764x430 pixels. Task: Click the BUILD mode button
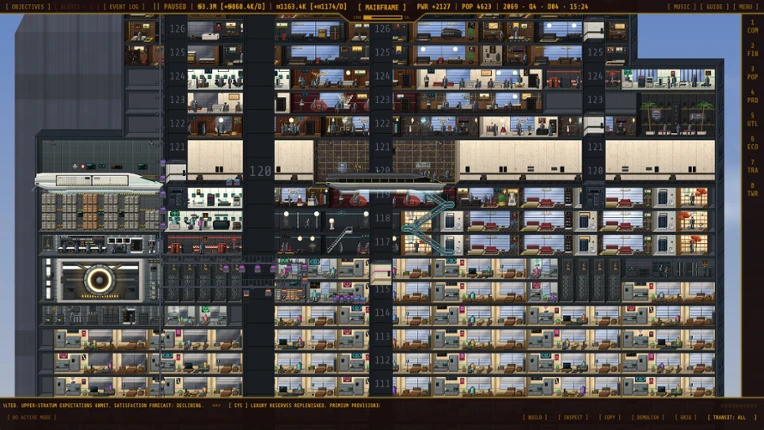tap(535, 417)
